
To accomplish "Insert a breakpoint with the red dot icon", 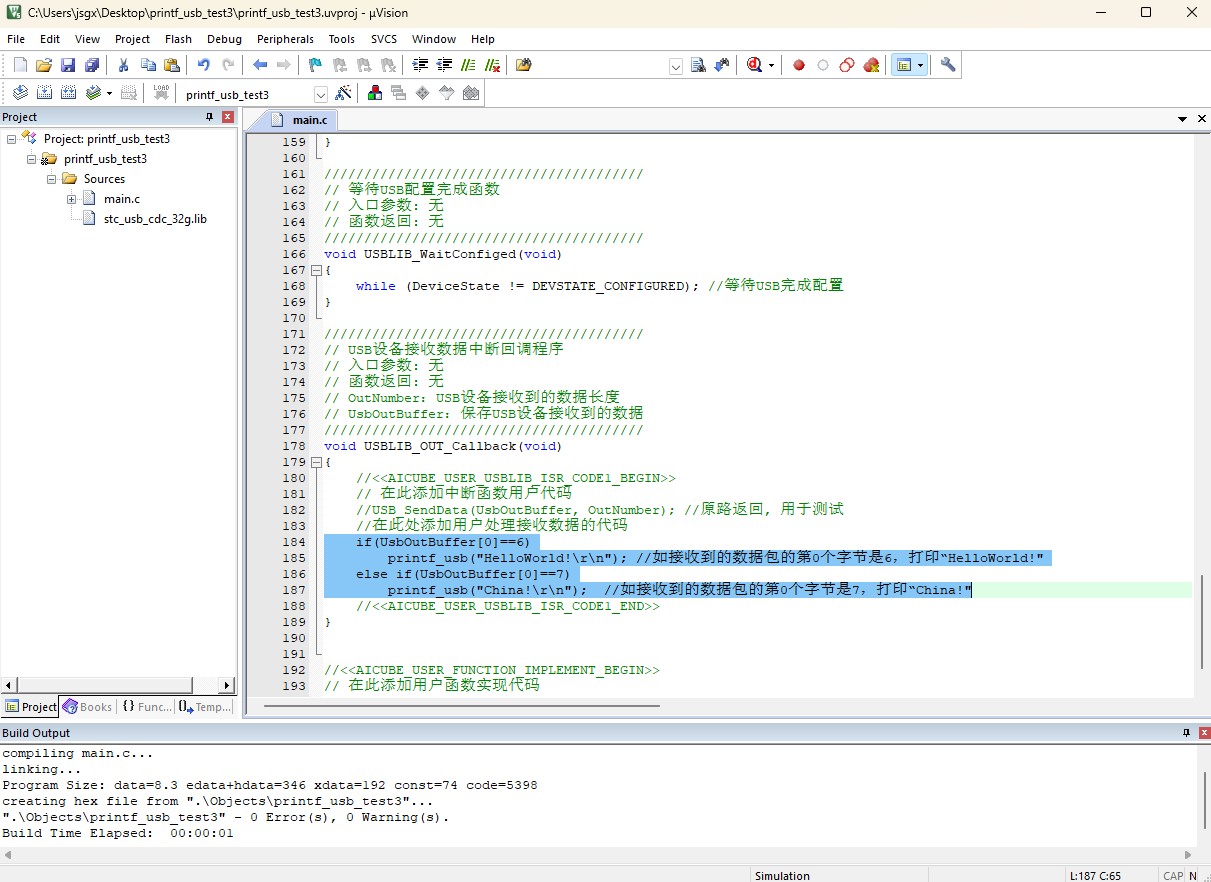I will 799,65.
